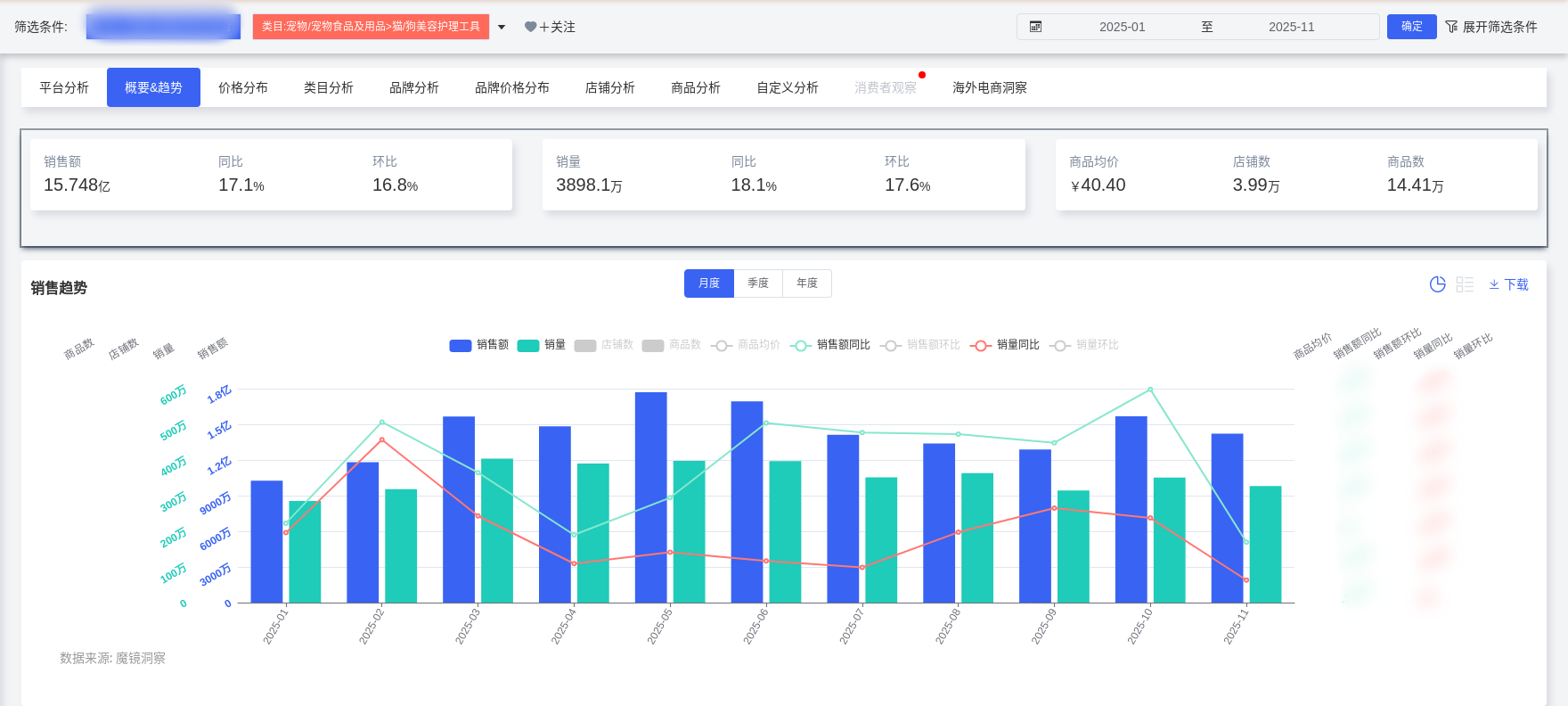
Task: Open the 2025-01 start date picker
Action: (x=1122, y=27)
